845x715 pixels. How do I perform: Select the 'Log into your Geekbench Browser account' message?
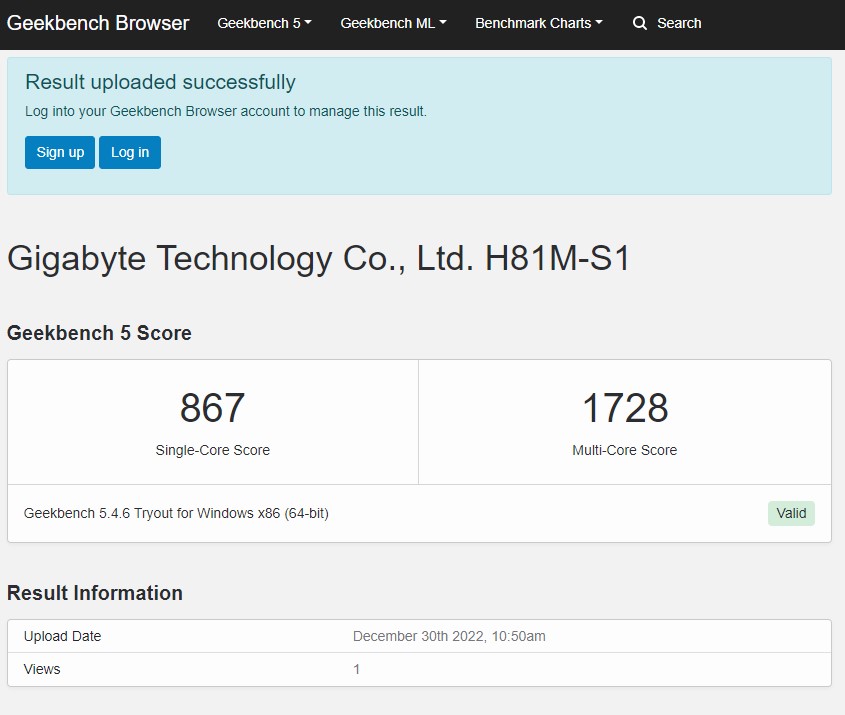click(x=226, y=112)
